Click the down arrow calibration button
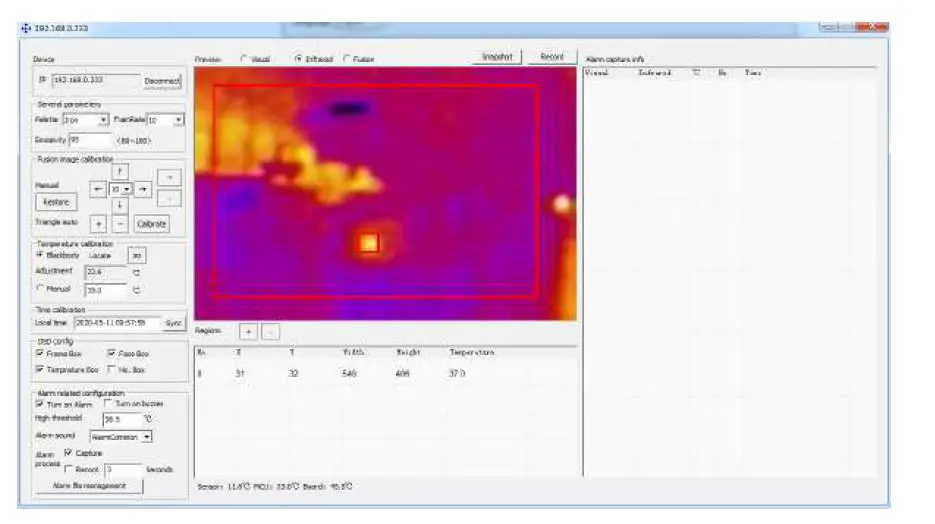The height and width of the screenshot is (524, 935). [119, 206]
